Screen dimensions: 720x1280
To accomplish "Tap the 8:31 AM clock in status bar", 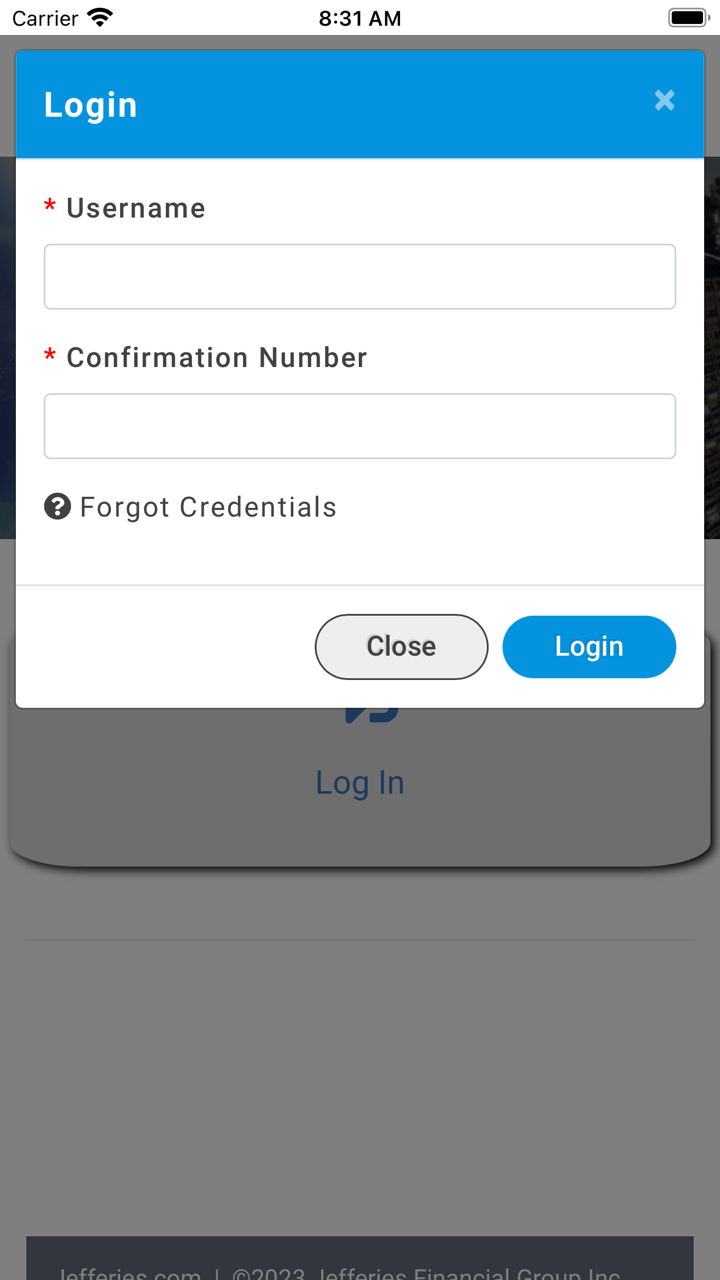I will coord(360,18).
